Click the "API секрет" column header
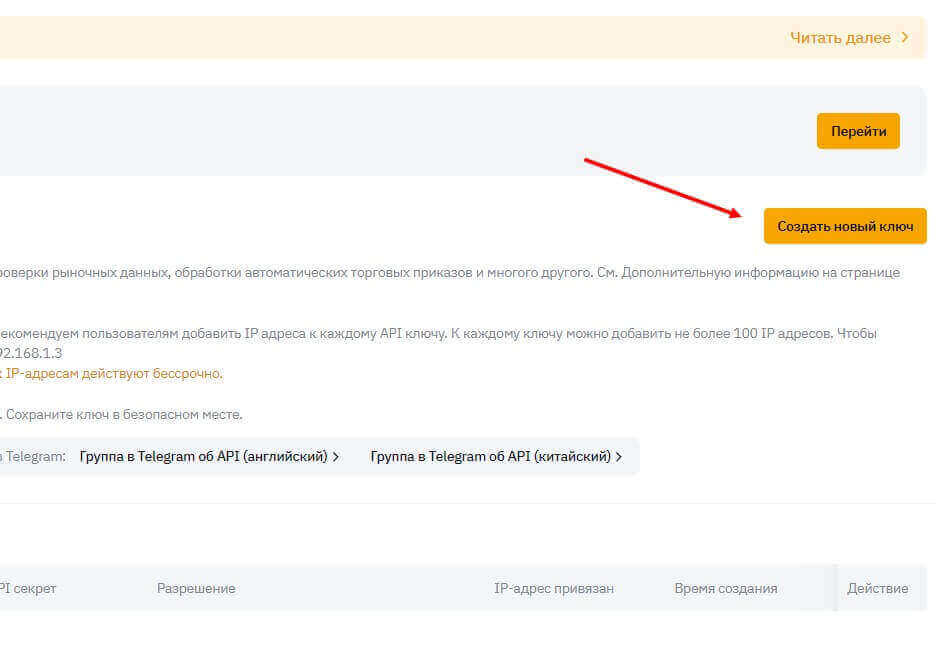Image resolution: width=936 pixels, height=661 pixels. pos(28,588)
